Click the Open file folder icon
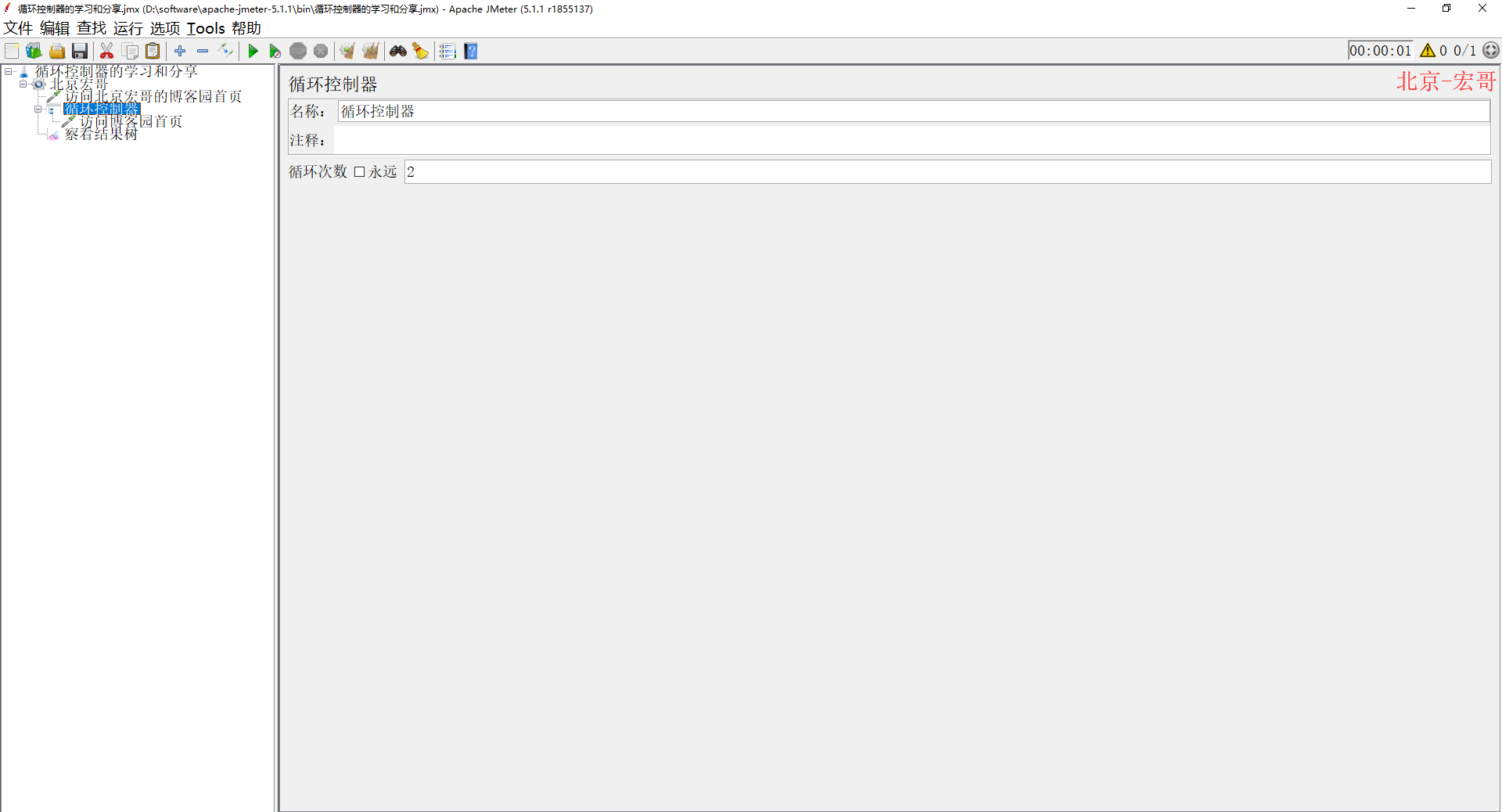This screenshot has height=812, width=1502. (x=57, y=51)
